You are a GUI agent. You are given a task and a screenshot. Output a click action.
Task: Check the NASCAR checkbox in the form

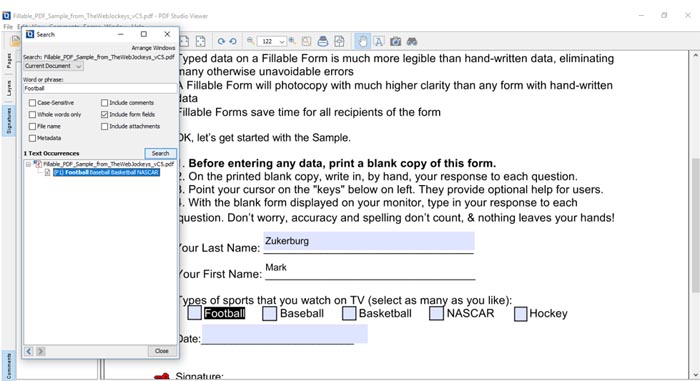pos(436,313)
